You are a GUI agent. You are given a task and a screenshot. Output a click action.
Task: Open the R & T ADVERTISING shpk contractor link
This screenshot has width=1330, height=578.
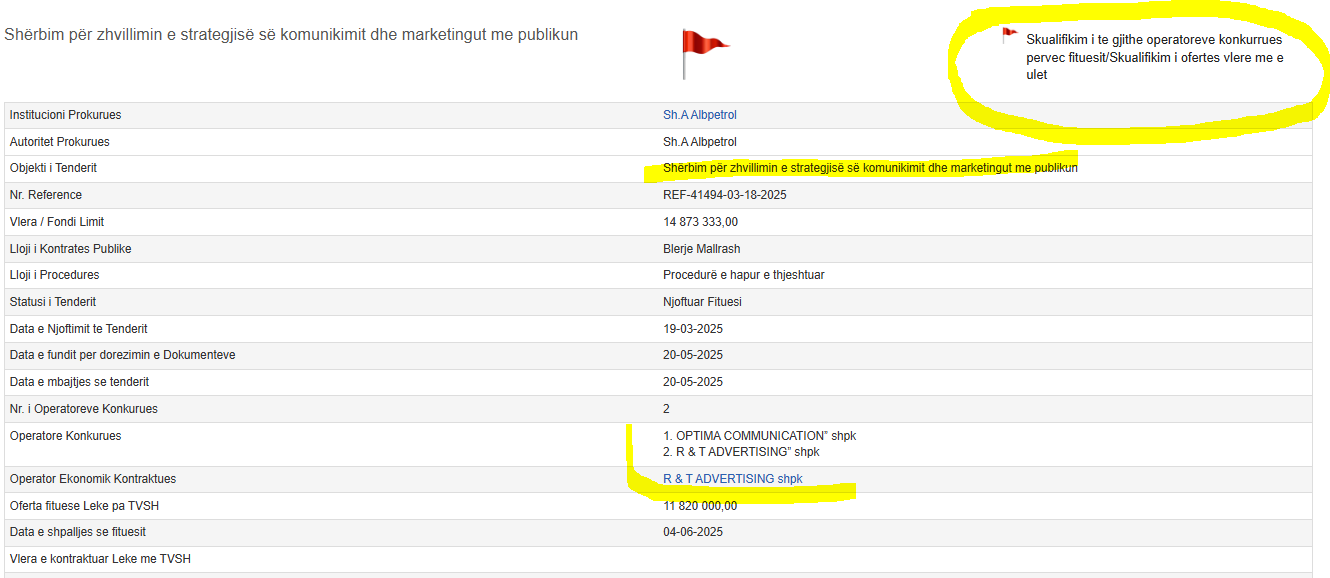click(x=732, y=479)
